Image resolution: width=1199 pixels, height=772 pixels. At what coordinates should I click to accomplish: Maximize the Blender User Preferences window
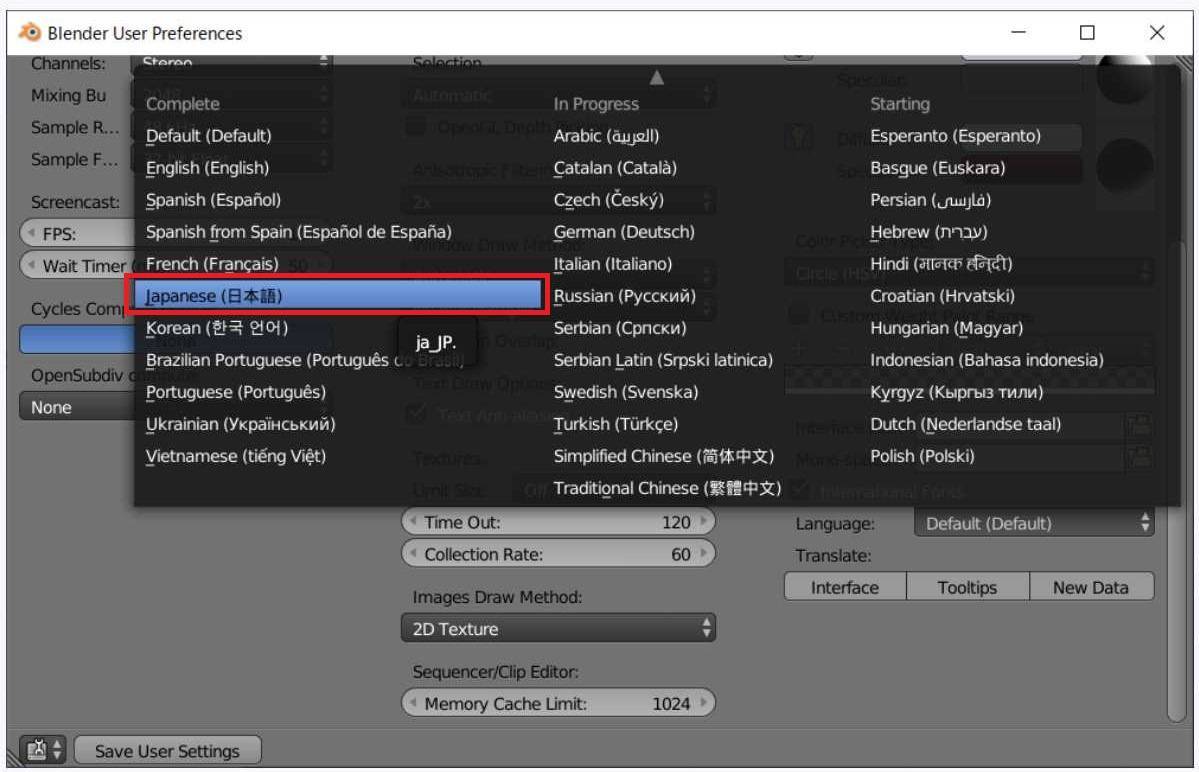click(1087, 32)
